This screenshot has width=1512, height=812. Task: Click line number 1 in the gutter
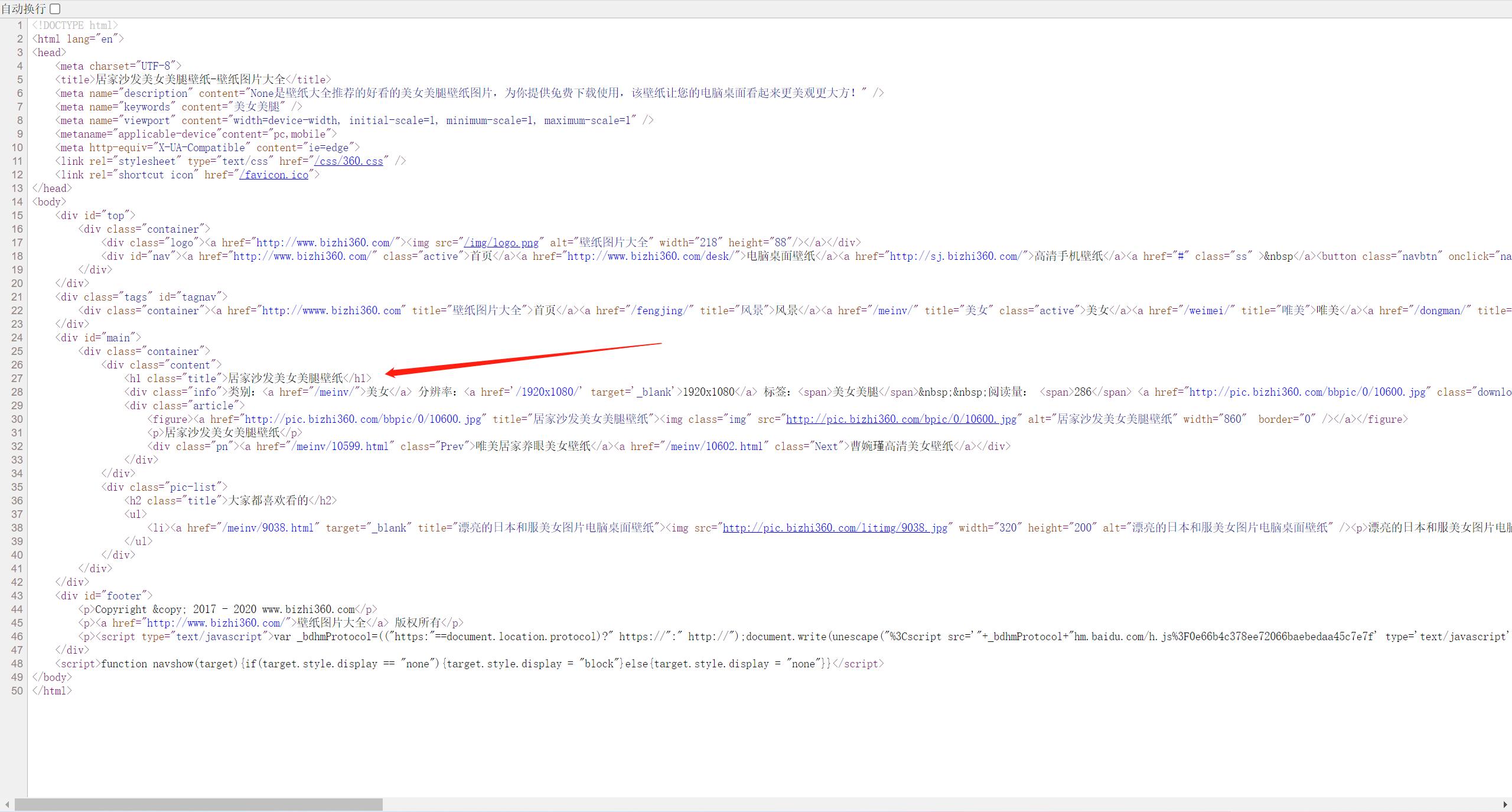[19, 25]
